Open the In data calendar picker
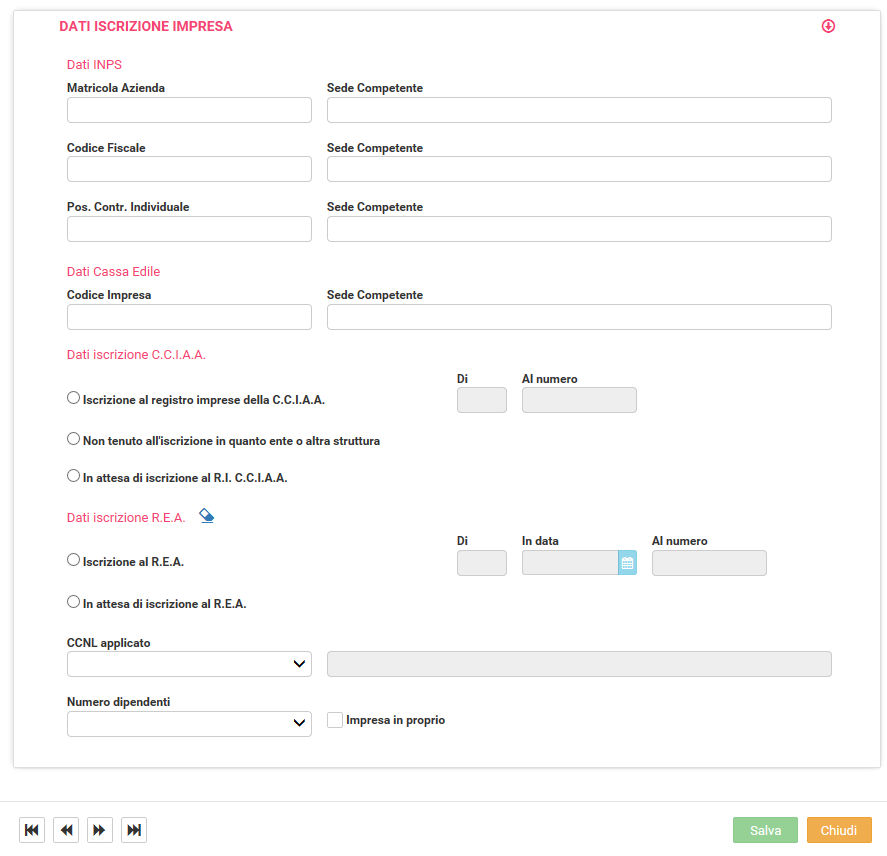This screenshot has height=856, width=887. (627, 563)
